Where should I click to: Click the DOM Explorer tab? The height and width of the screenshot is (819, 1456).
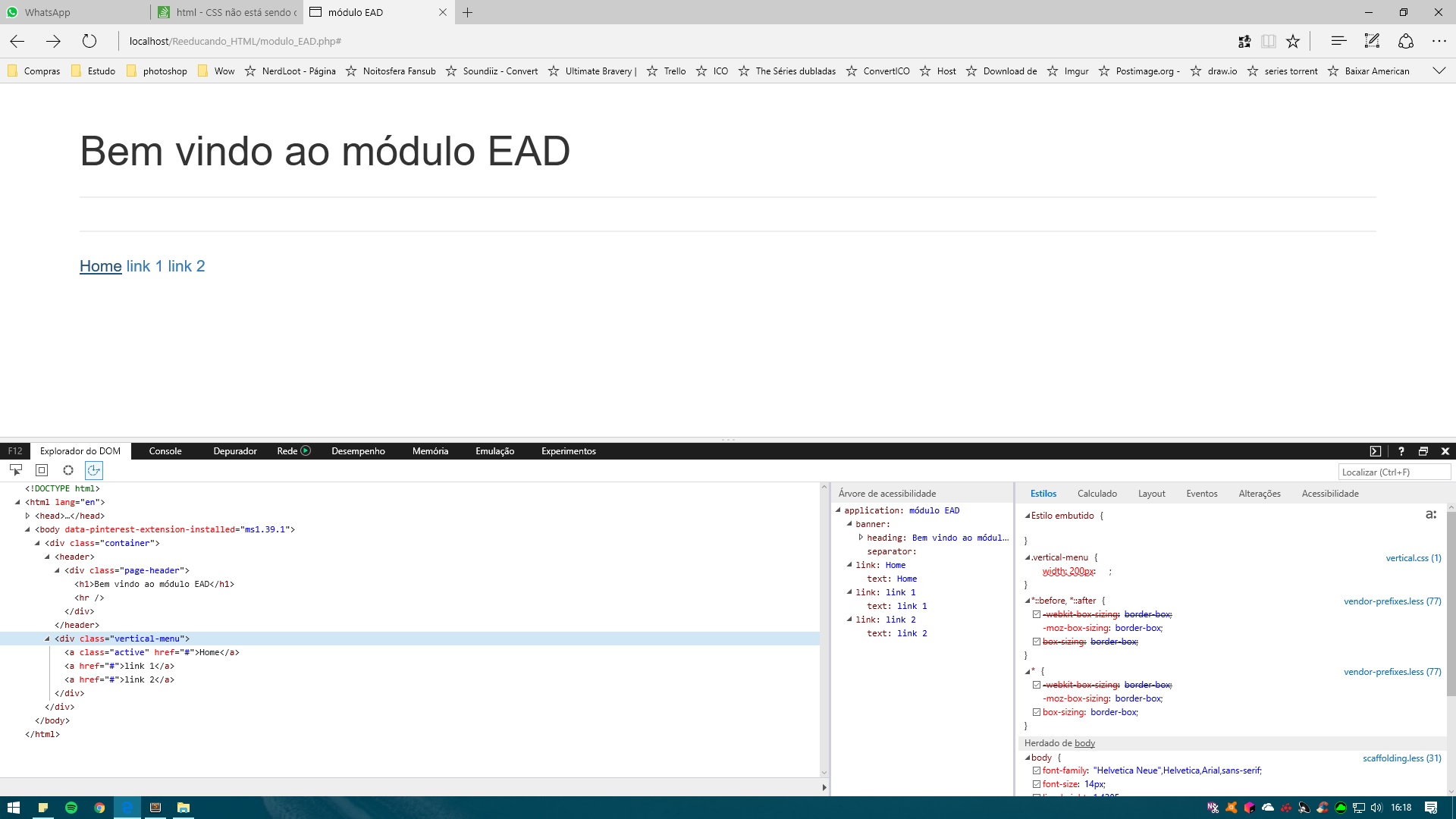(x=80, y=451)
